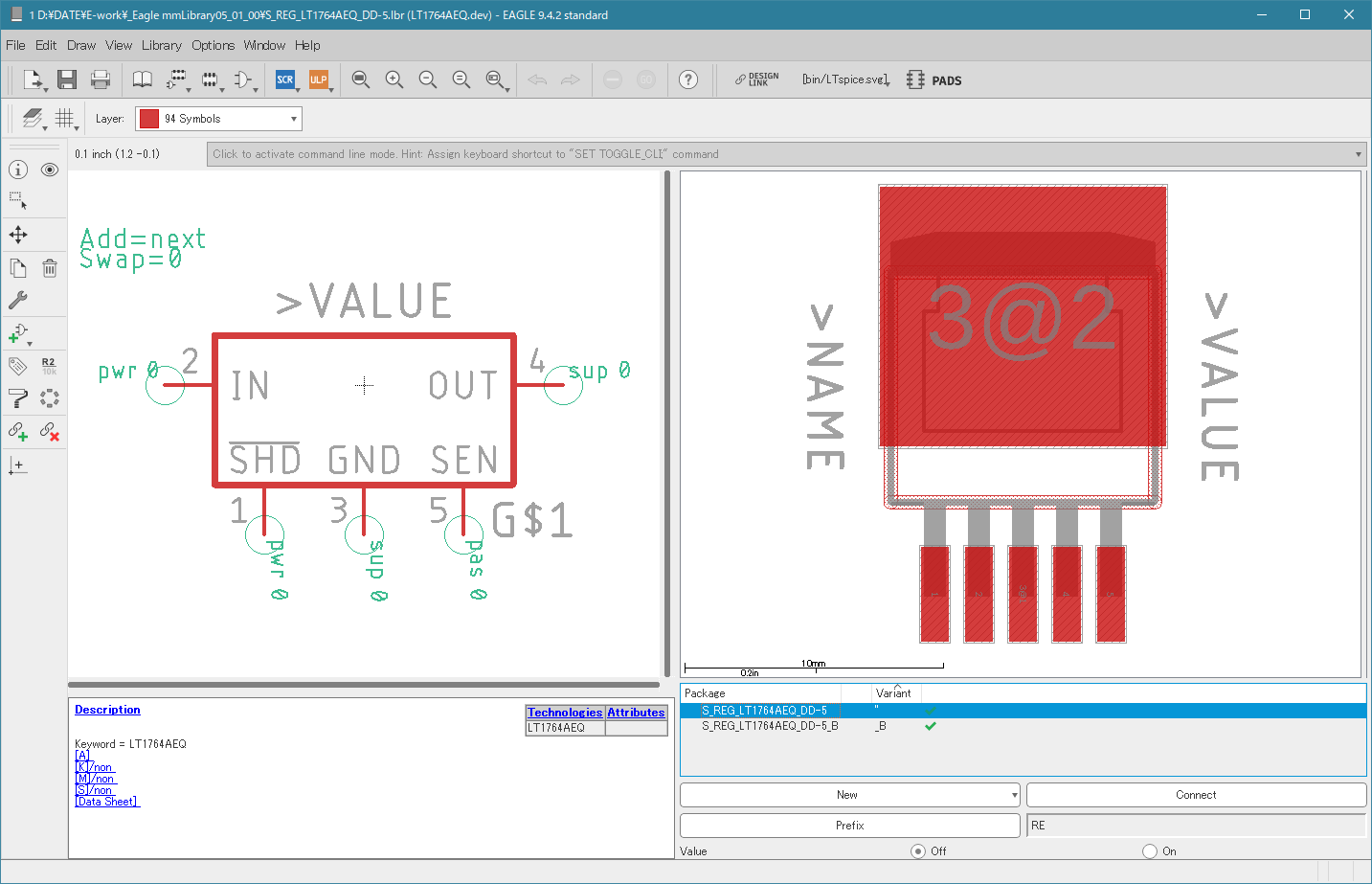Expand the command line history dropdown arrow
Screen dimensions: 1372x884
[x=1358, y=154]
